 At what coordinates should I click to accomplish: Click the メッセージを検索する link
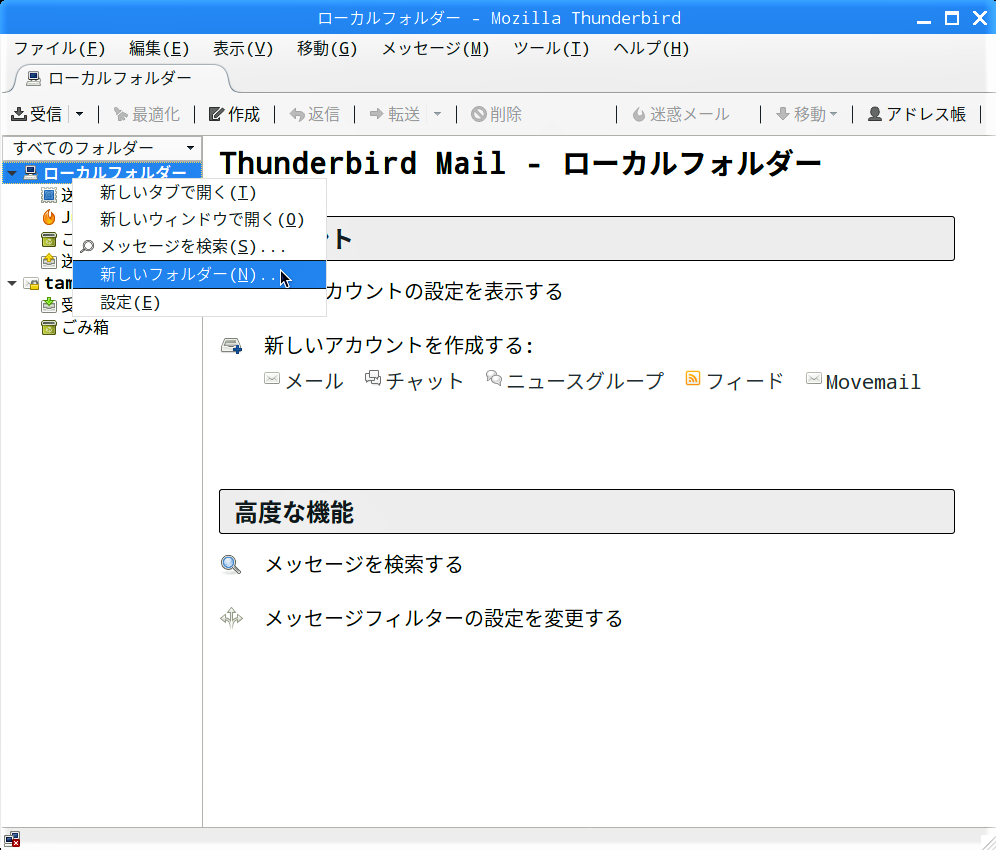363,564
